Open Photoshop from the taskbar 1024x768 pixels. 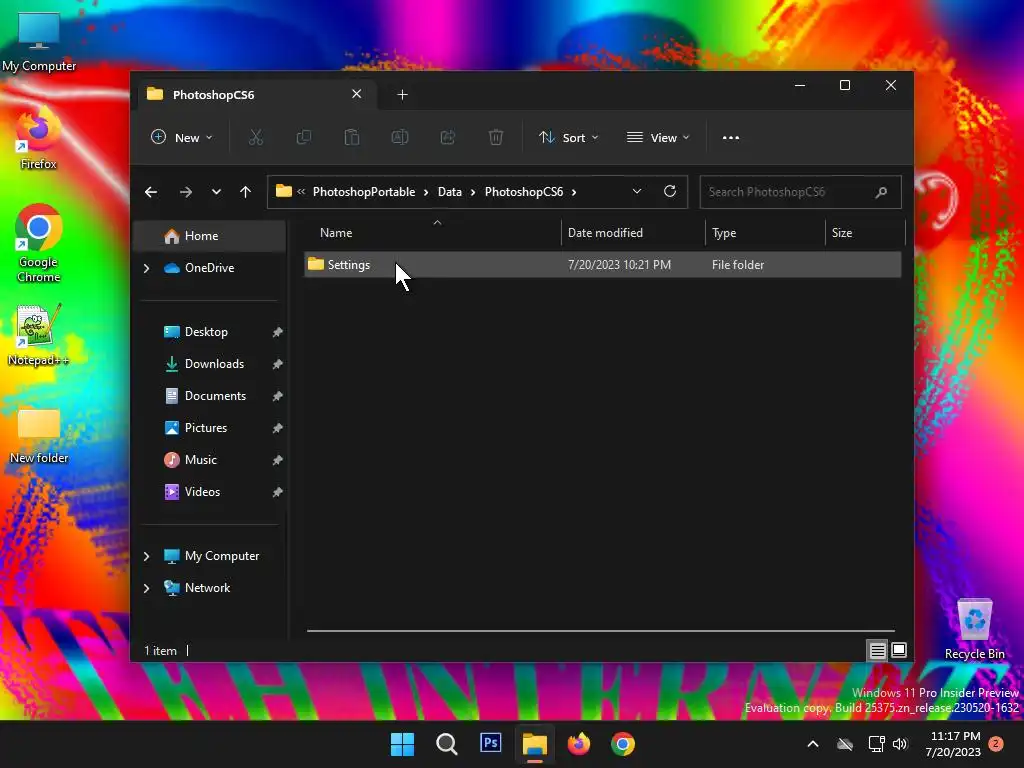[490, 743]
